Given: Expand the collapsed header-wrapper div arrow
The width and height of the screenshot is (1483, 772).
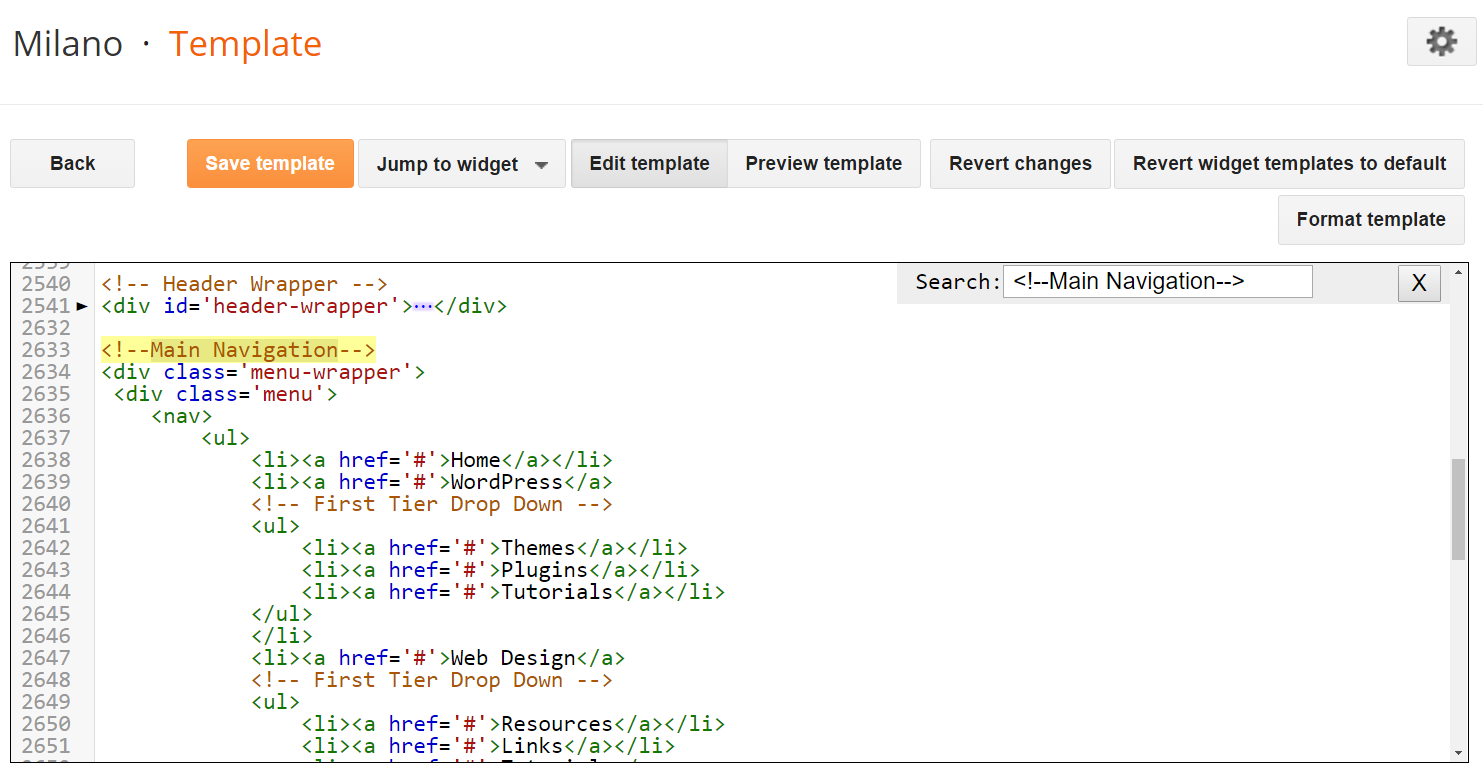Looking at the screenshot, I should point(83,306).
